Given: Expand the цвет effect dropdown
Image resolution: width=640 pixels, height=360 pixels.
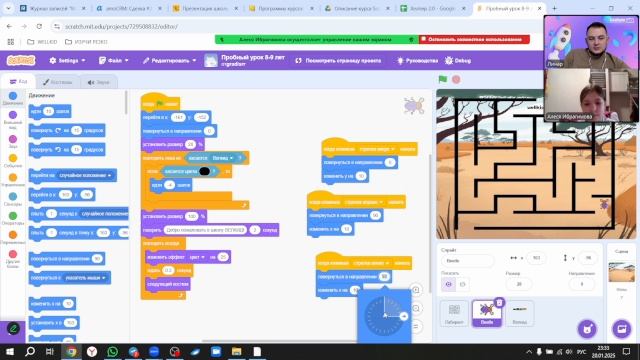Looking at the screenshot, I should (x=197, y=257).
